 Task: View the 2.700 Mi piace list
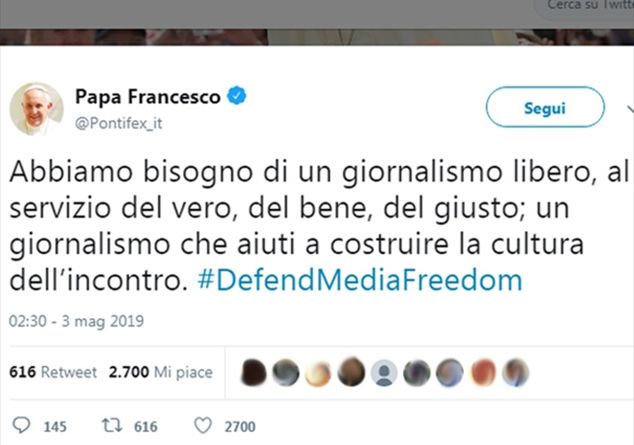click(x=161, y=372)
